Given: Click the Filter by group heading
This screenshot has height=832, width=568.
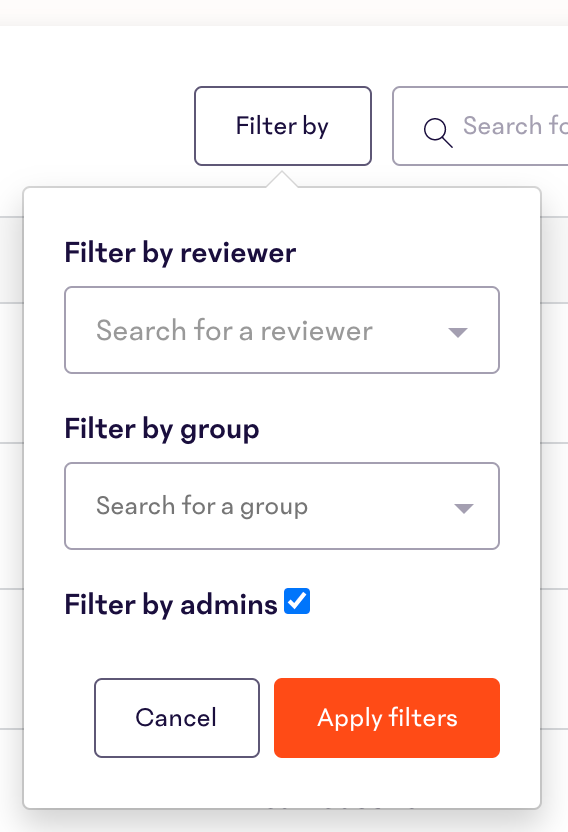Looking at the screenshot, I should coord(162,429).
